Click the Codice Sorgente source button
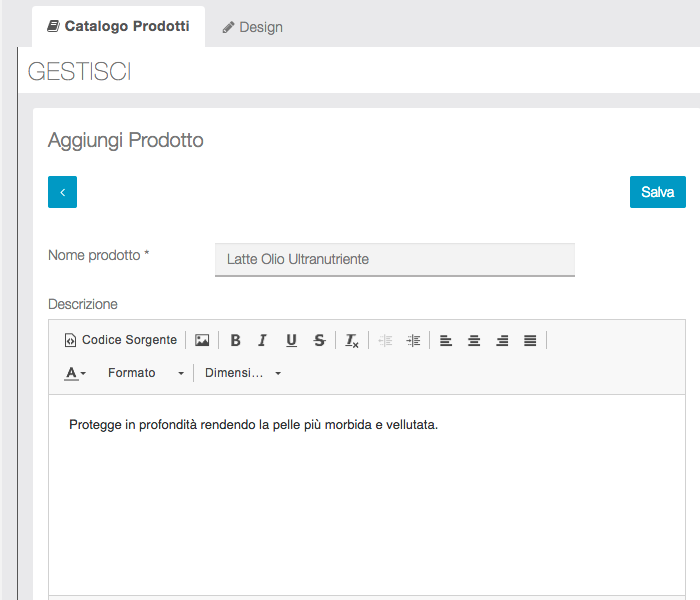The image size is (700, 600). coord(121,340)
